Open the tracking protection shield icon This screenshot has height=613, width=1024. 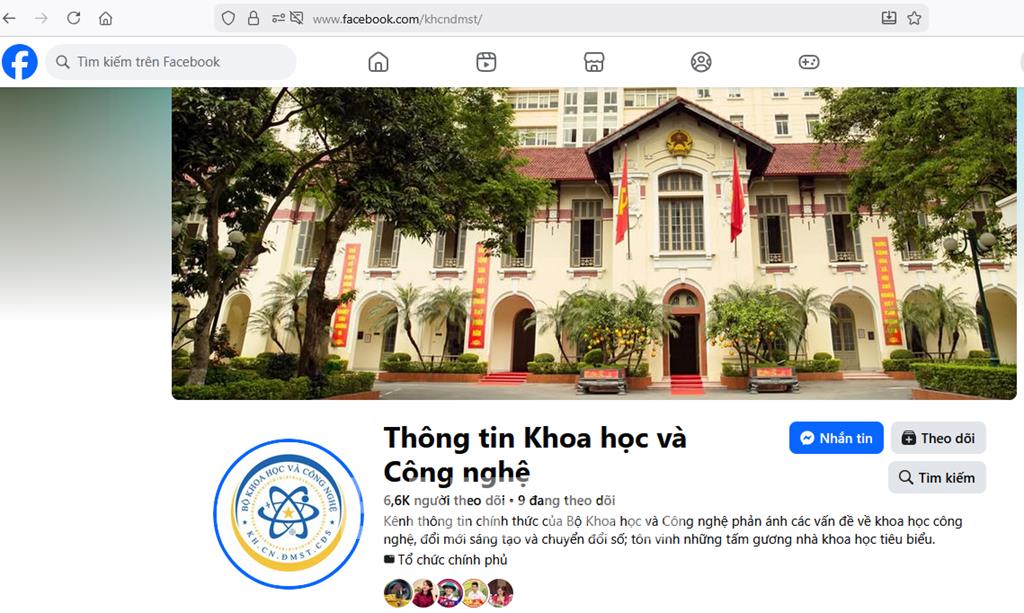click(228, 18)
